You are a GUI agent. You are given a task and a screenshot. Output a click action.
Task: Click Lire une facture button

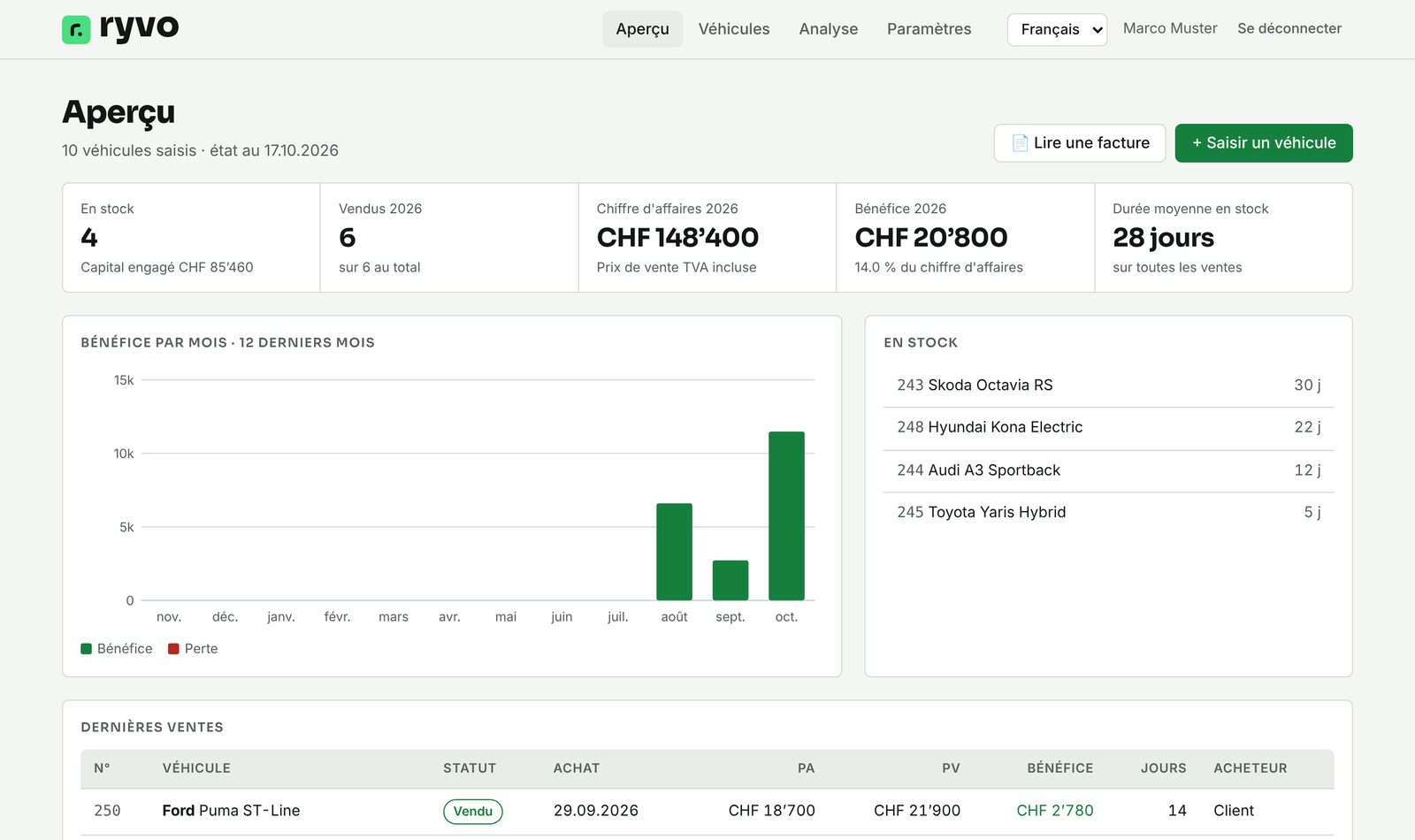pyautogui.click(x=1080, y=143)
